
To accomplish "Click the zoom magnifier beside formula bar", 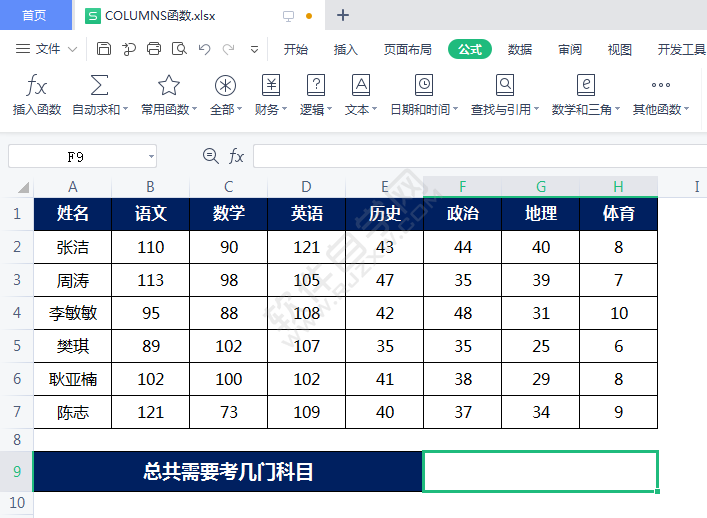I will [x=211, y=156].
